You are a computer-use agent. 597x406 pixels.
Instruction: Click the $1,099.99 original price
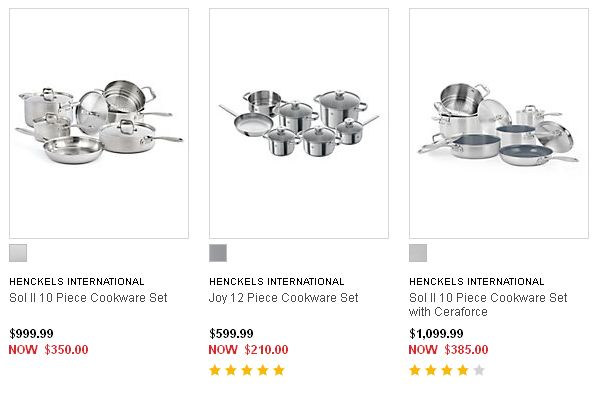(x=436, y=334)
